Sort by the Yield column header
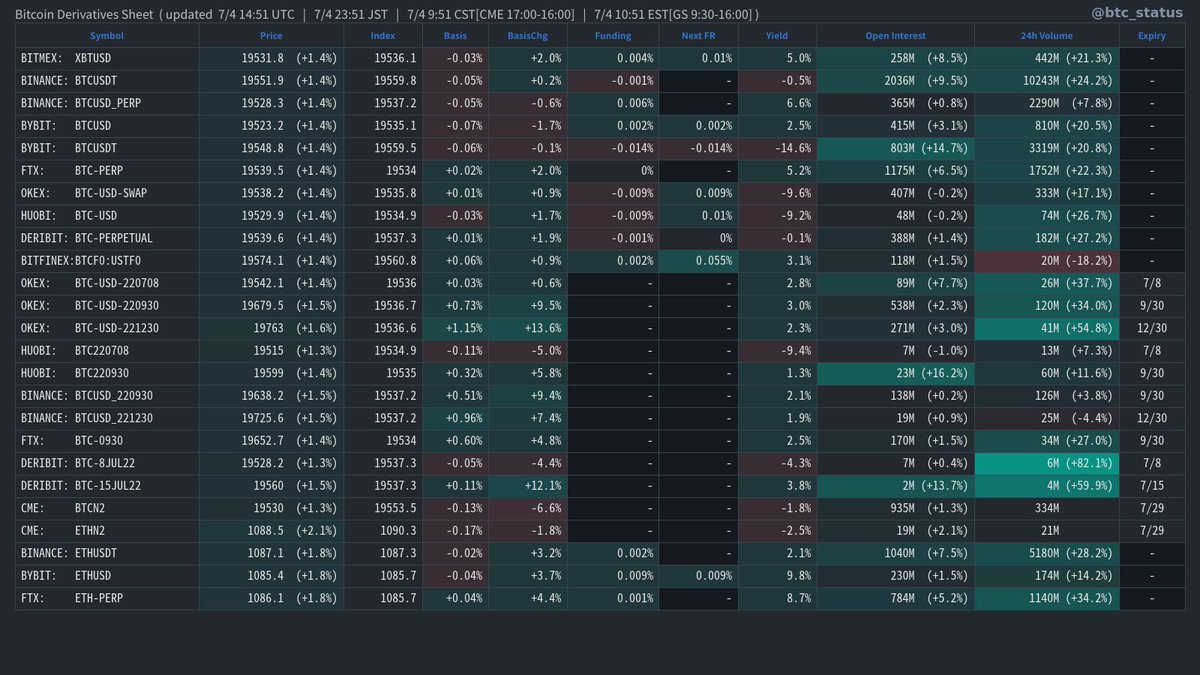 [777, 36]
